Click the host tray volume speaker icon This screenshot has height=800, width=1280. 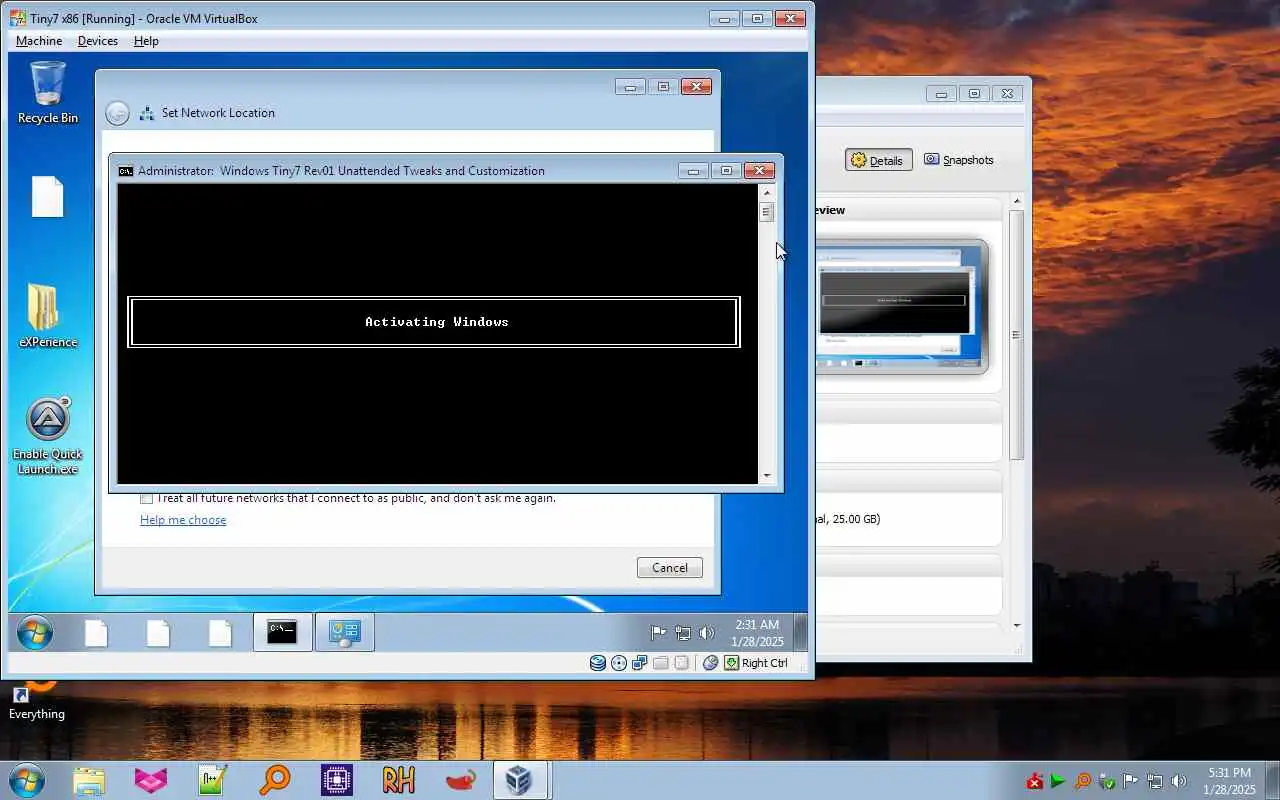pos(1179,781)
